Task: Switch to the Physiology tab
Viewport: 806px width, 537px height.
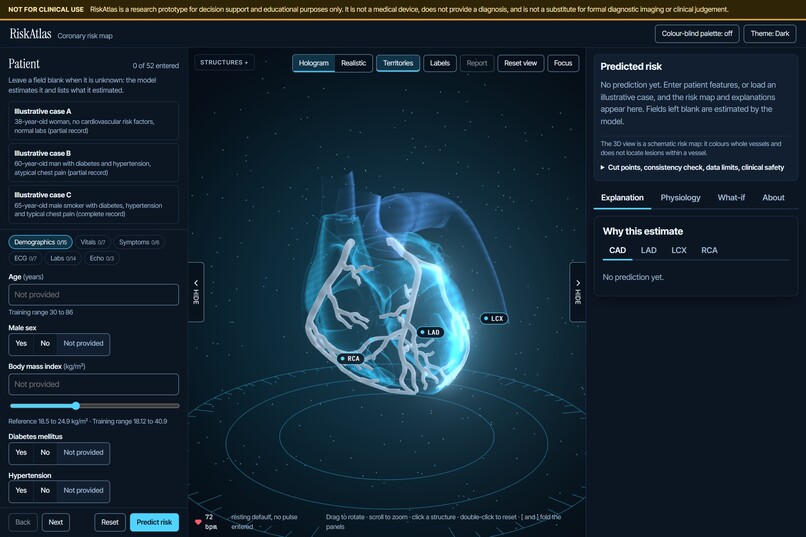Action: (x=680, y=198)
